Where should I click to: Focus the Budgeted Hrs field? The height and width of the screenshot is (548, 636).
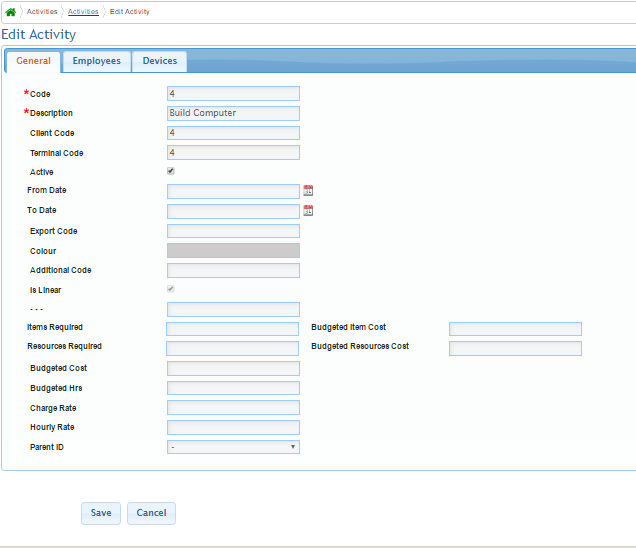click(233, 388)
